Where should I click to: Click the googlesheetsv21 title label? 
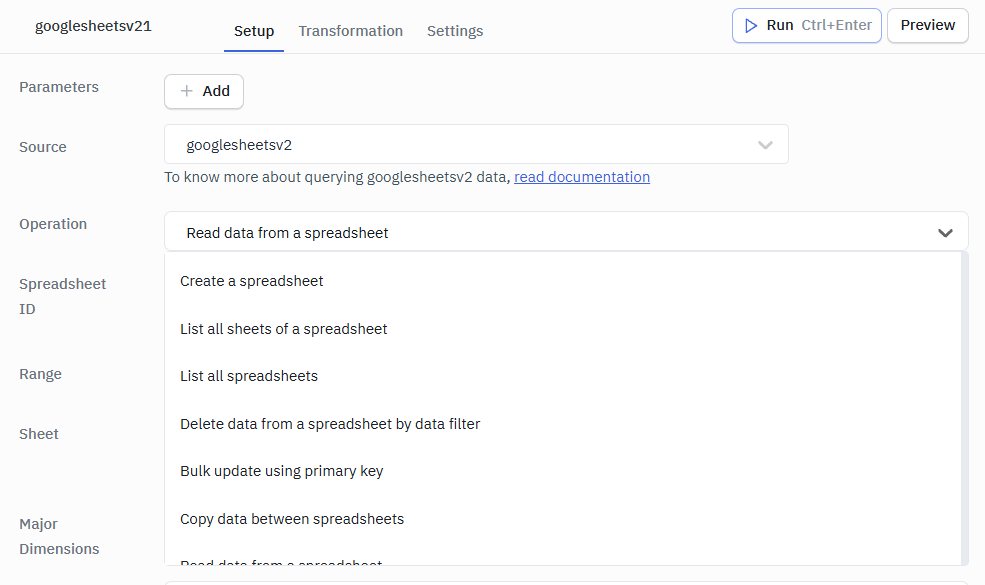(x=93, y=26)
